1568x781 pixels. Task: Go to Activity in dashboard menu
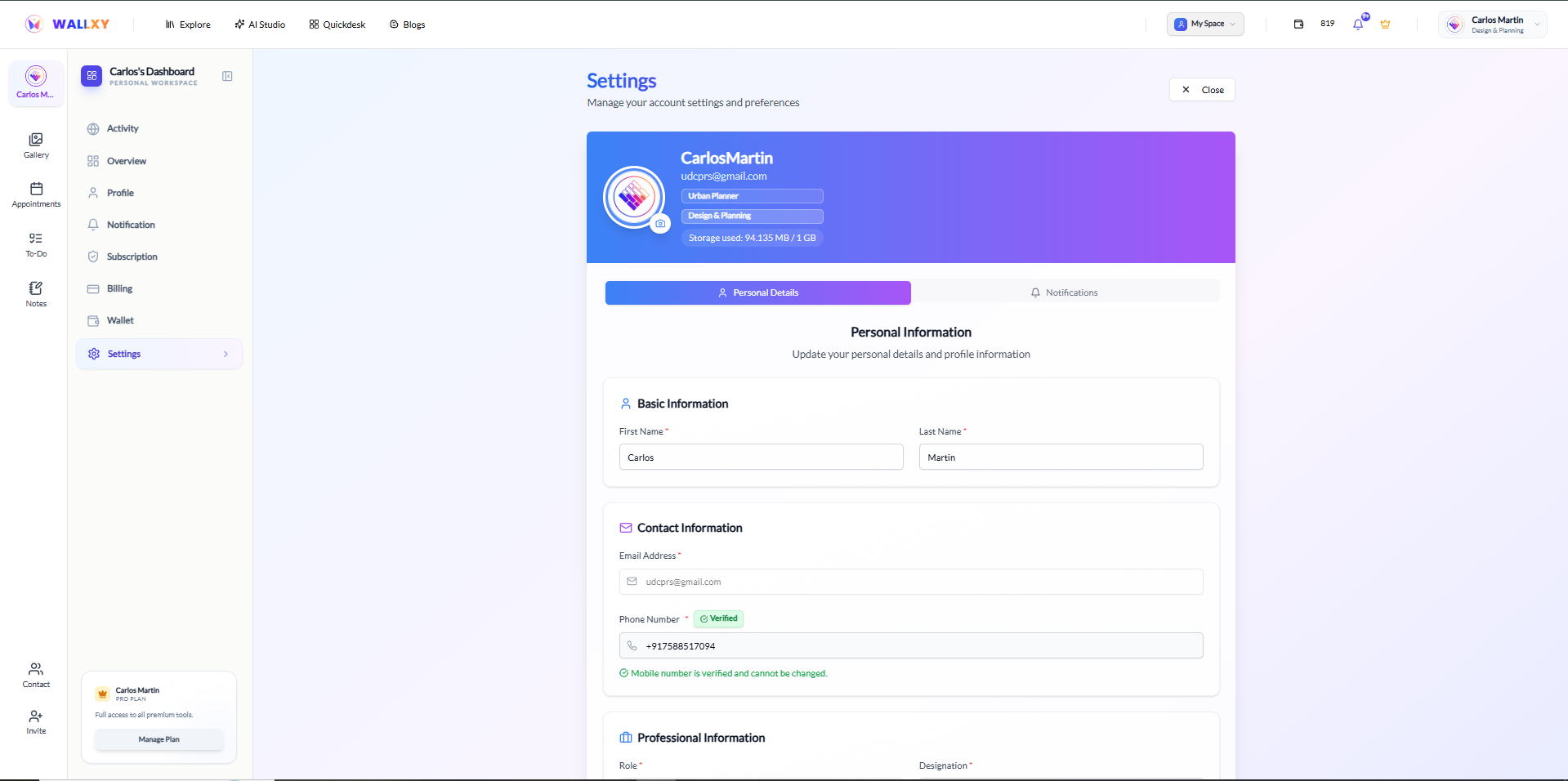coord(159,128)
